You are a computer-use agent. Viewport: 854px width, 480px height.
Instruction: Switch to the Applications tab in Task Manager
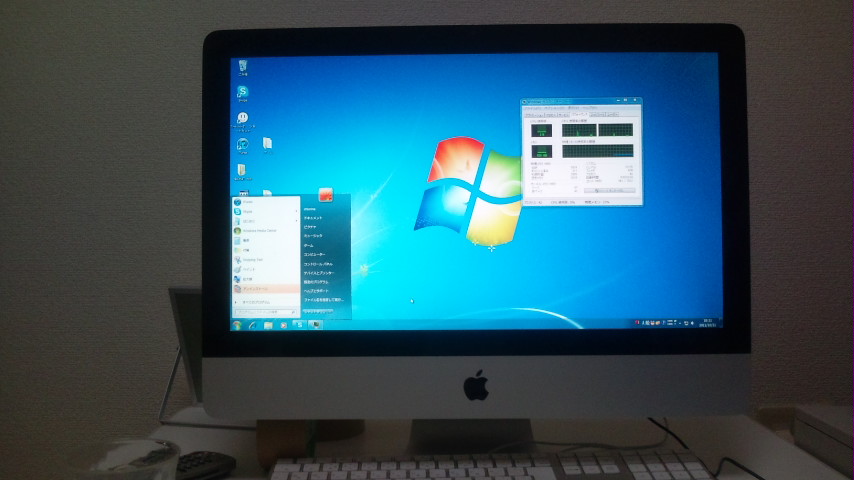(534, 115)
